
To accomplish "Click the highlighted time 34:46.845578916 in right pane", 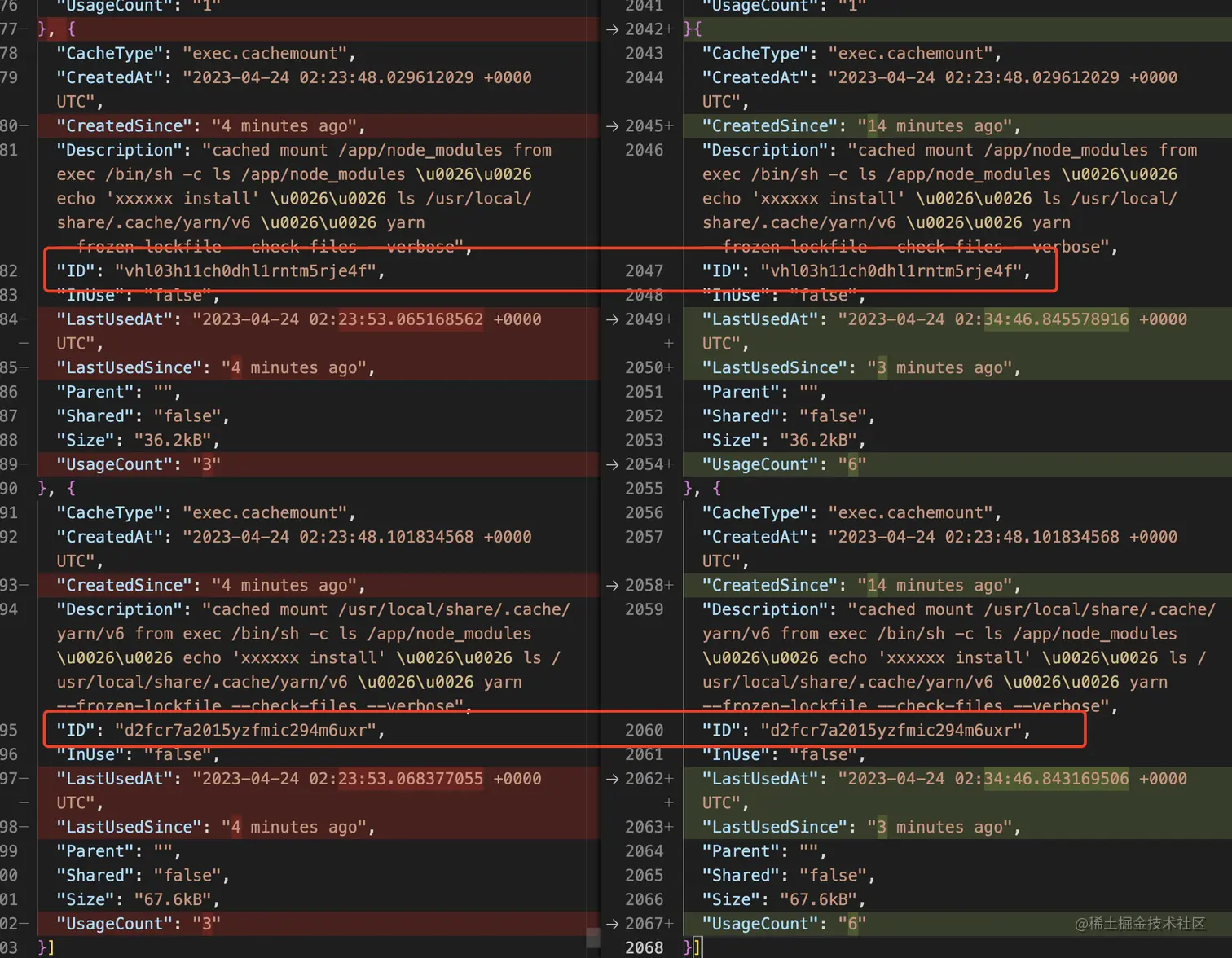I will [1057, 319].
